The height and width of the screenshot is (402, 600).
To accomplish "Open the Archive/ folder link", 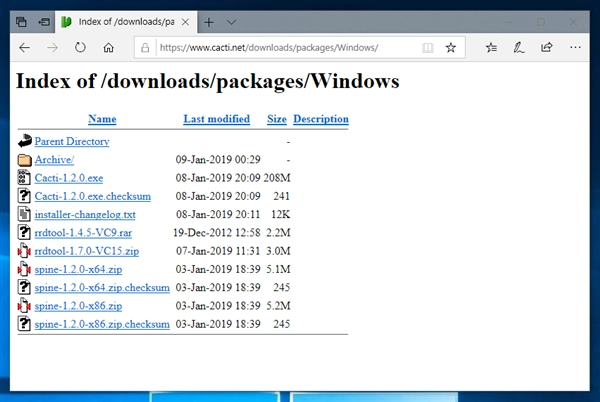I will 54,159.
